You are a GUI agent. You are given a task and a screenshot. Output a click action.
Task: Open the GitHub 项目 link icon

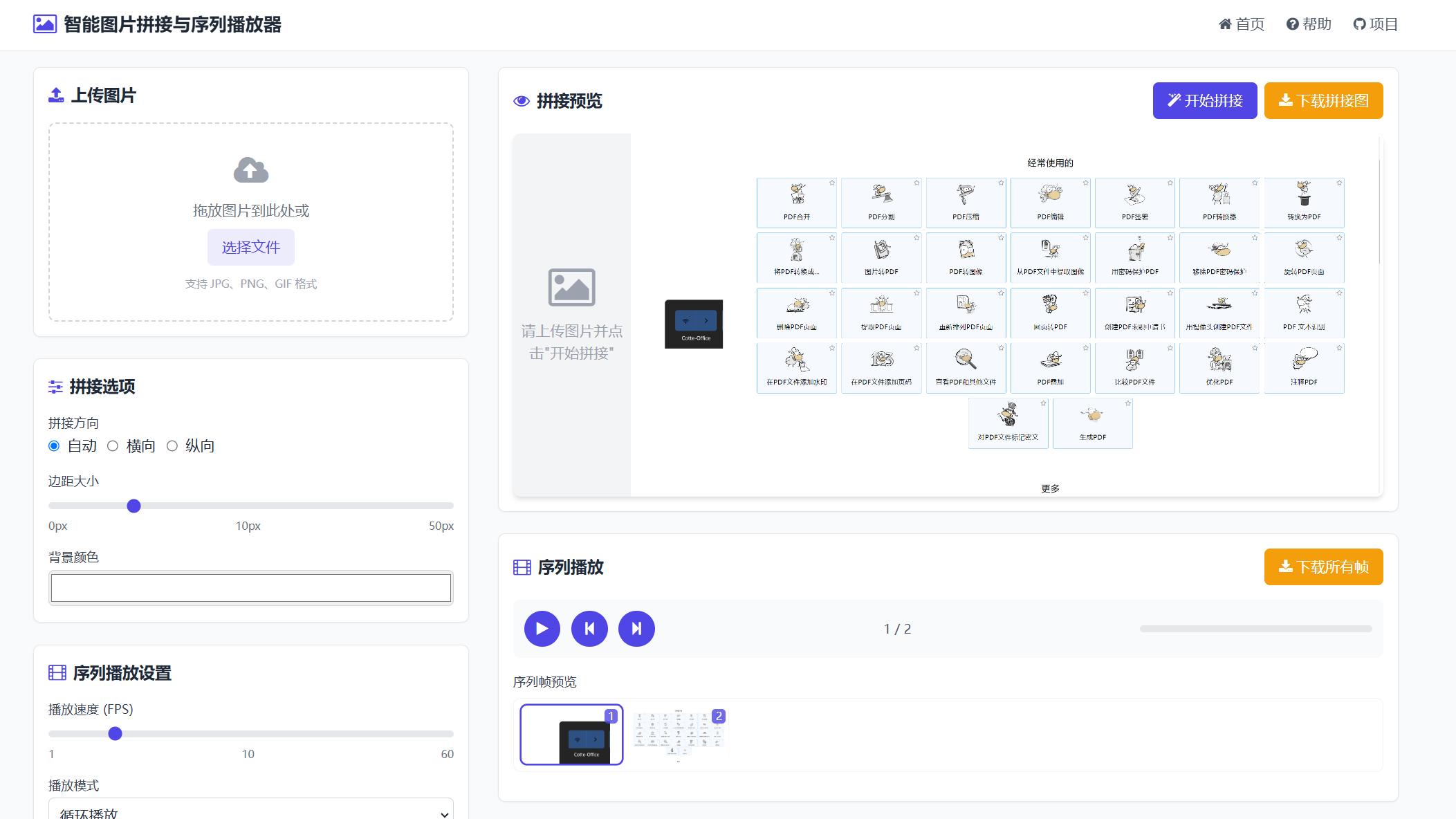[x=1358, y=24]
